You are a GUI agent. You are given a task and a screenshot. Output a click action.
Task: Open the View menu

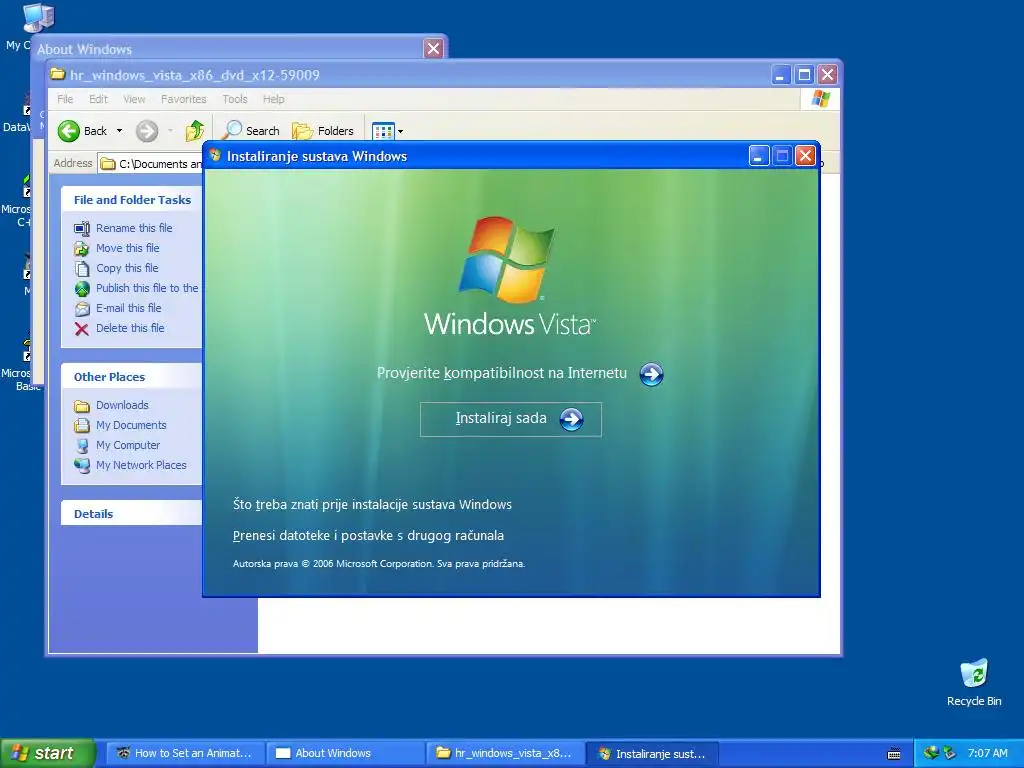[x=135, y=99]
